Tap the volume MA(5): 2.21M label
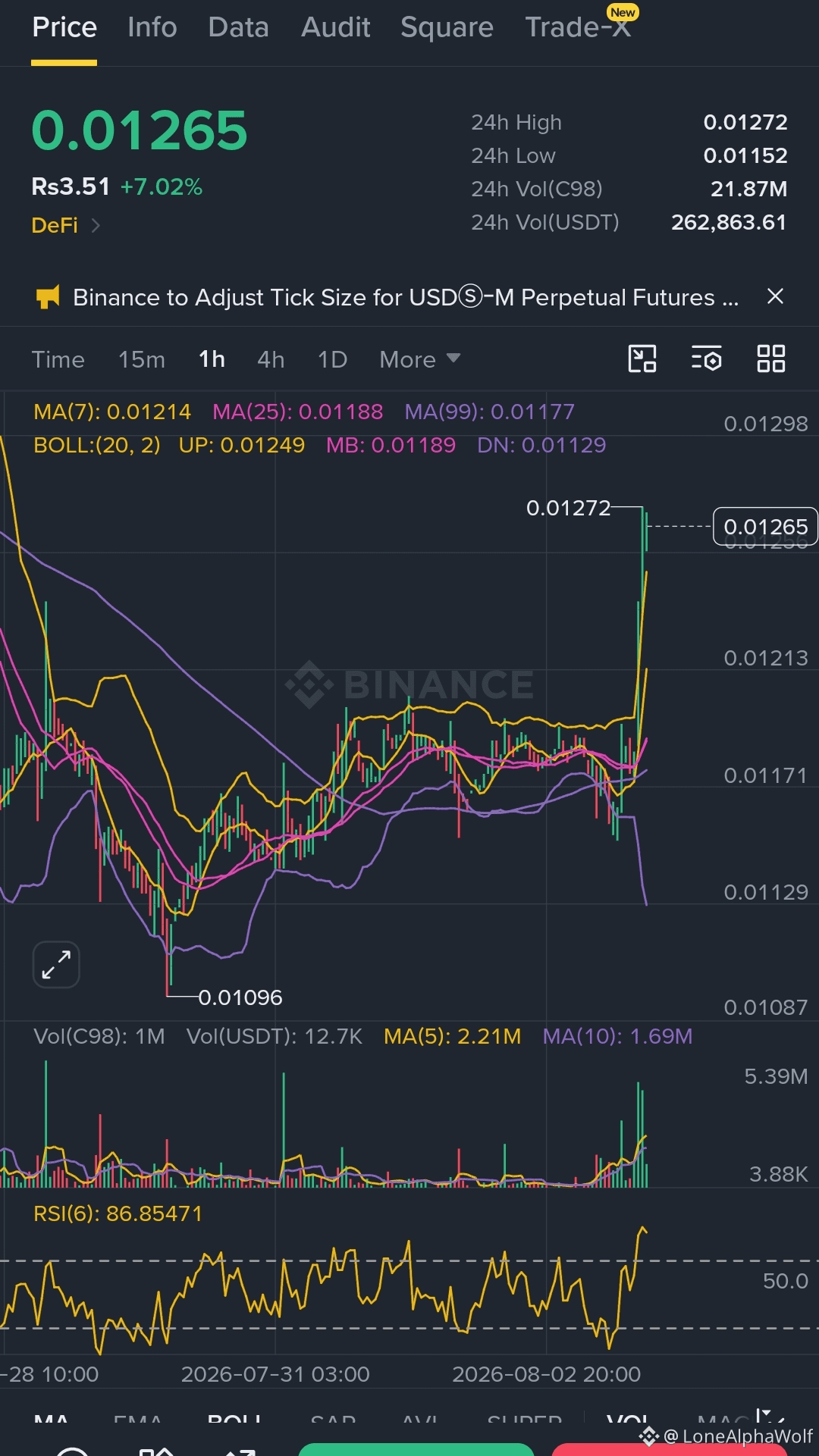The width and height of the screenshot is (819, 1456). 452,1036
